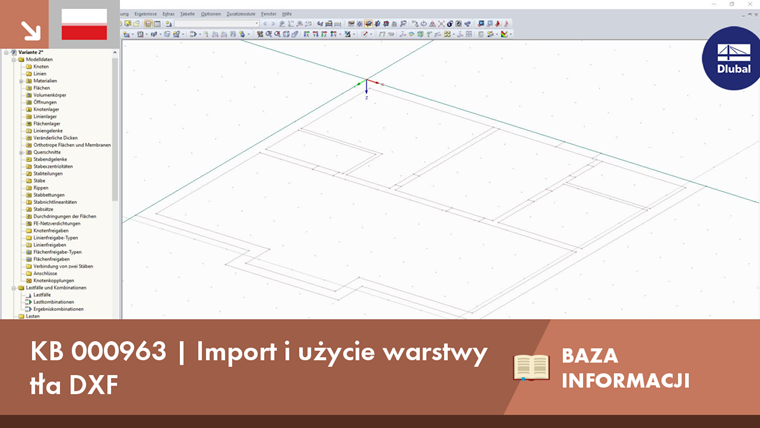The height and width of the screenshot is (428, 760).
Task: Select Linien in navigator tree
Action: [40, 74]
